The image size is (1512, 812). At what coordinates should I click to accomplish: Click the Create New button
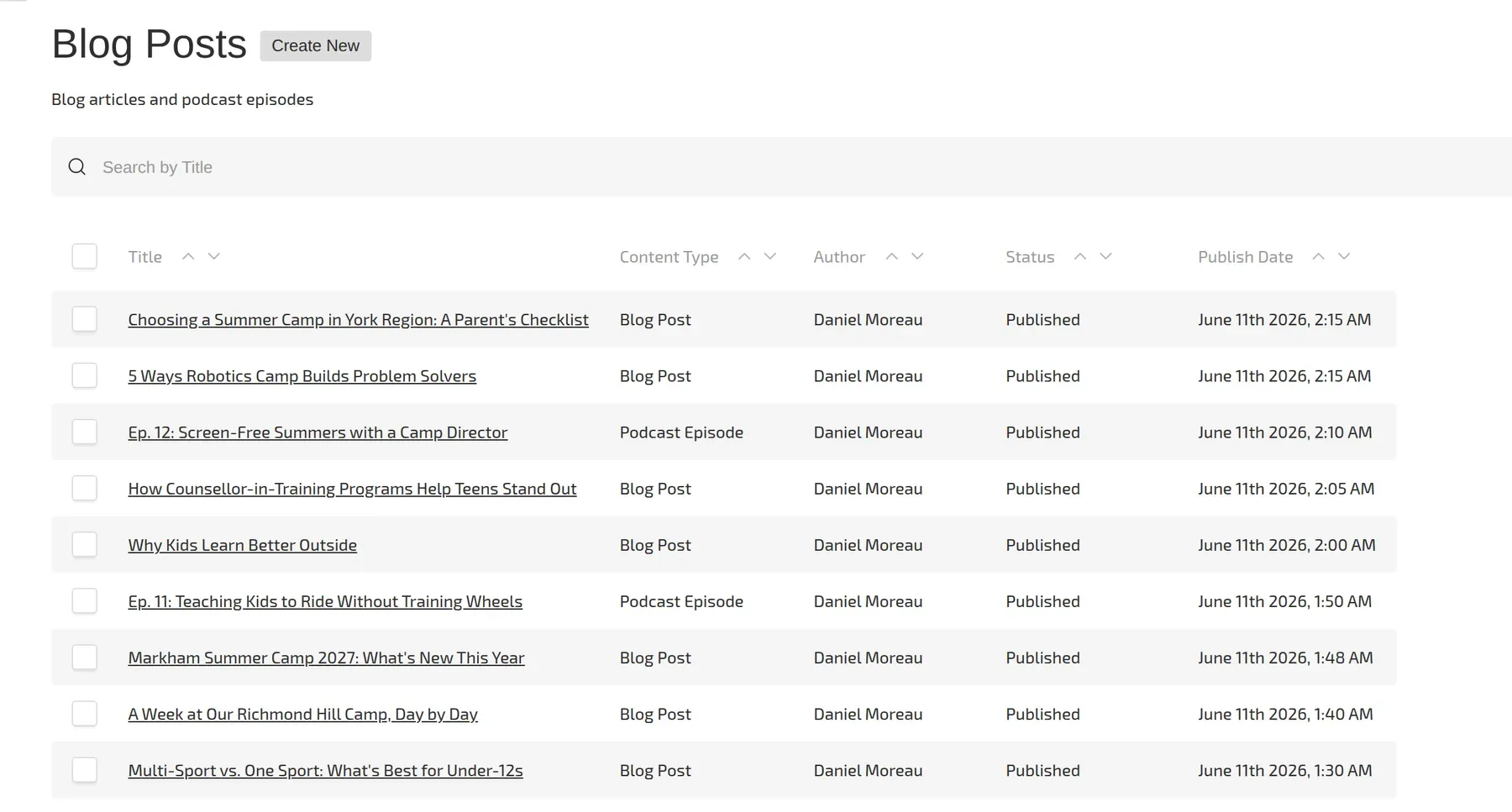[315, 45]
